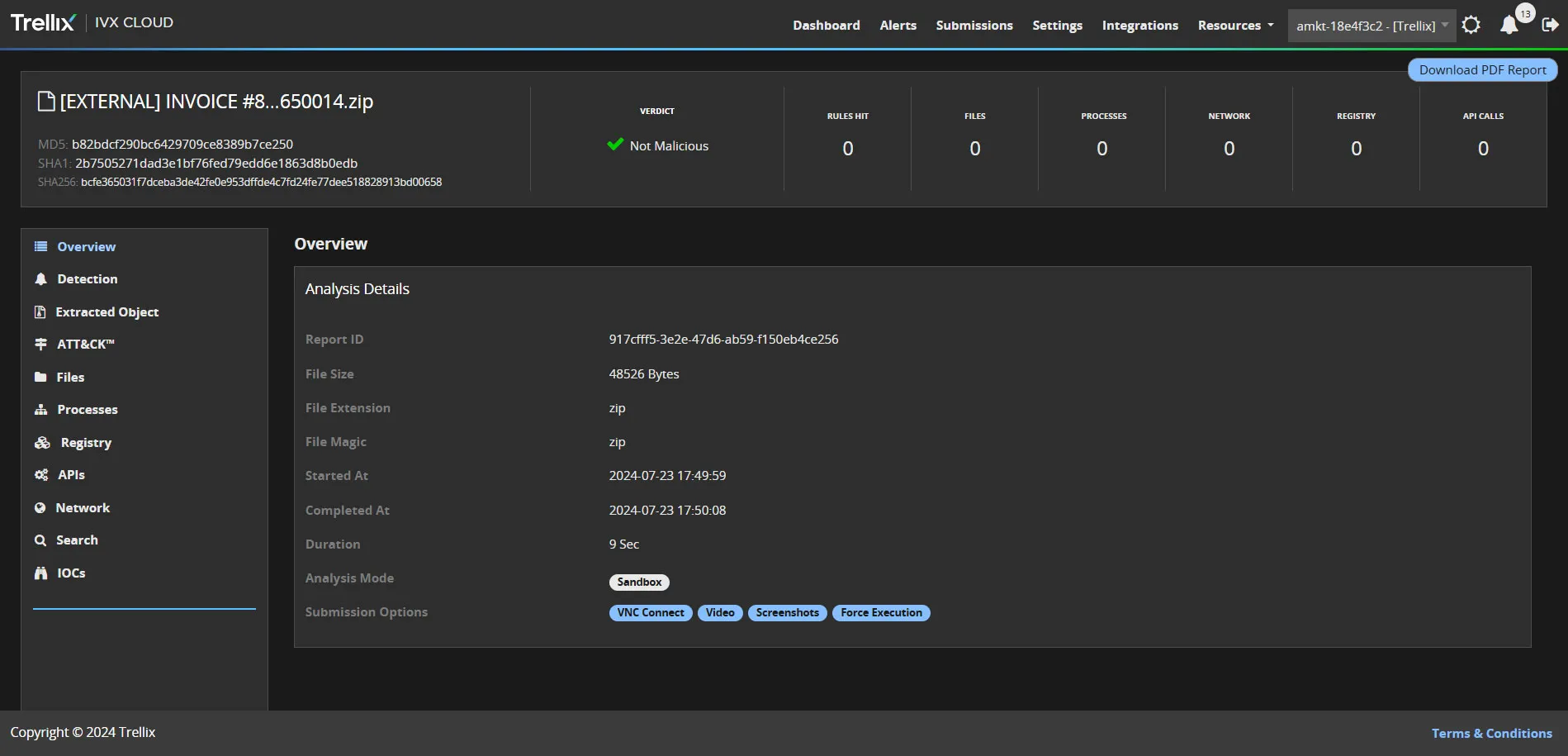1568x756 pixels.
Task: Expand the Resources dropdown menu
Action: click(x=1235, y=26)
